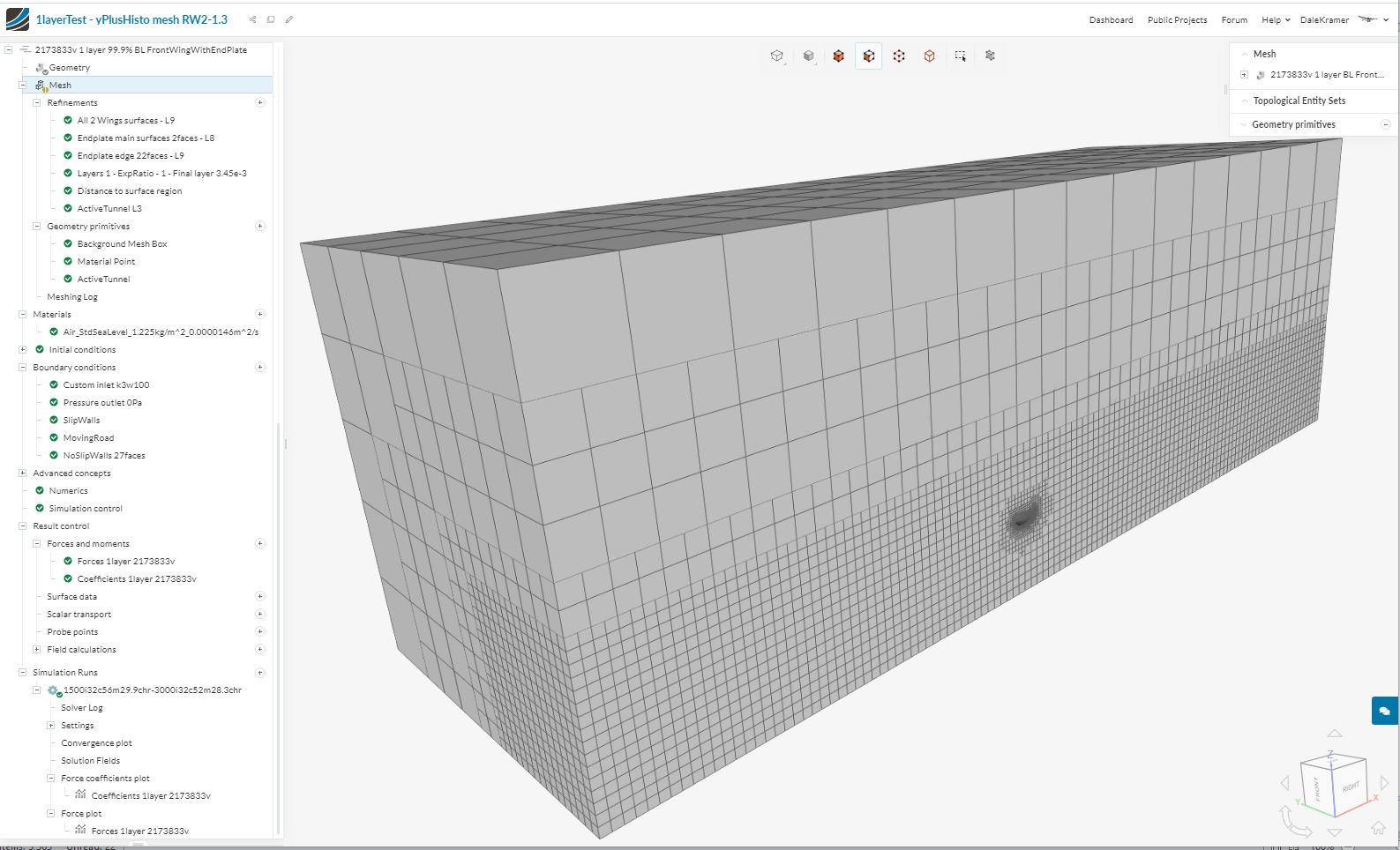The height and width of the screenshot is (850, 1400).
Task: Click green check on All 2 Wings surfaces
Action: tap(68, 120)
